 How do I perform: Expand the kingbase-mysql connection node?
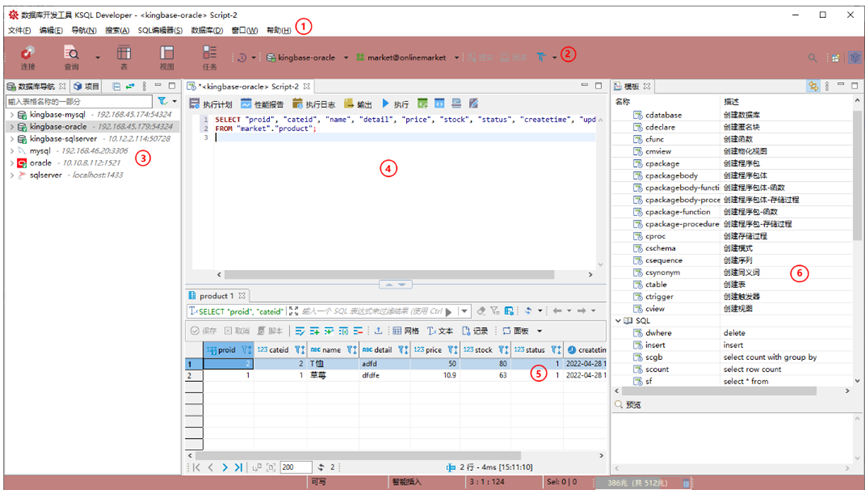point(11,115)
